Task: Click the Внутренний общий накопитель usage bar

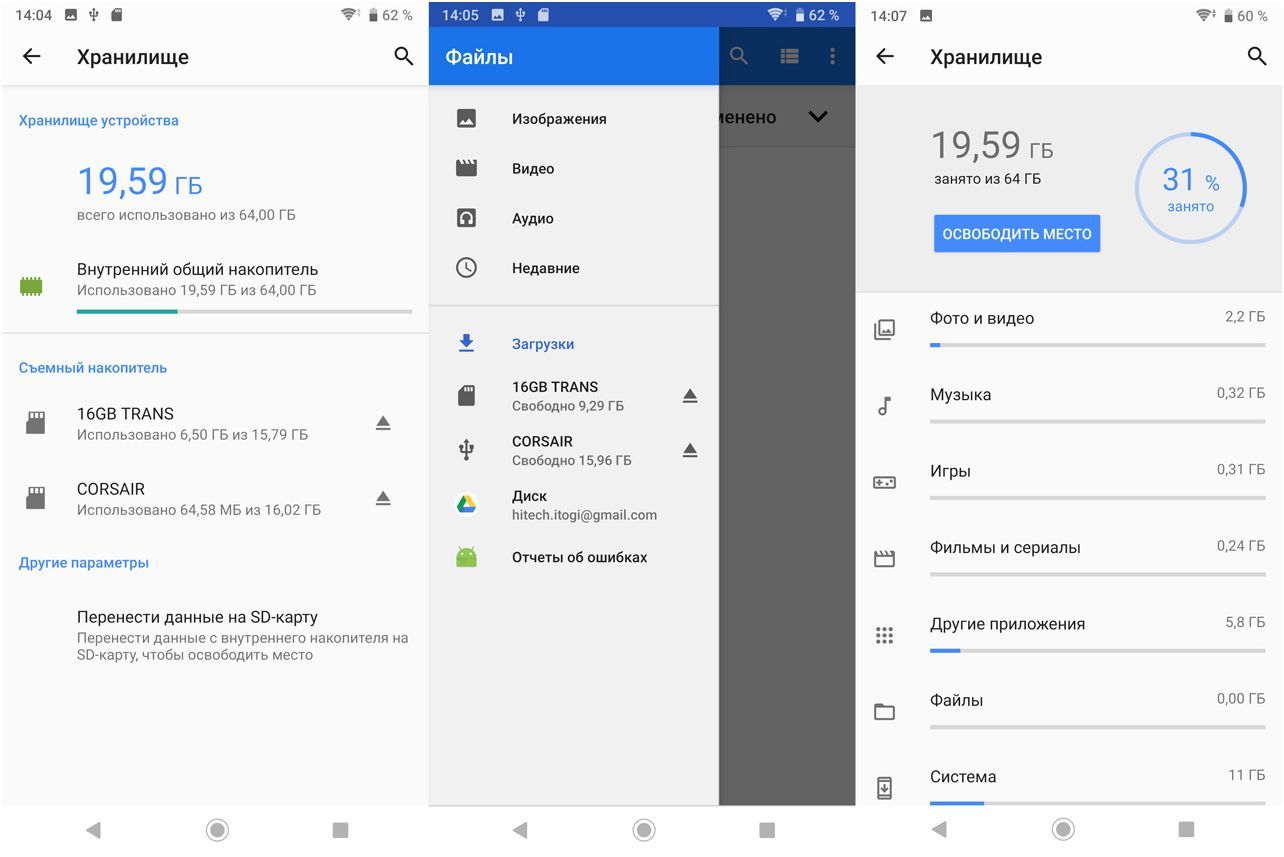Action: coord(244,311)
